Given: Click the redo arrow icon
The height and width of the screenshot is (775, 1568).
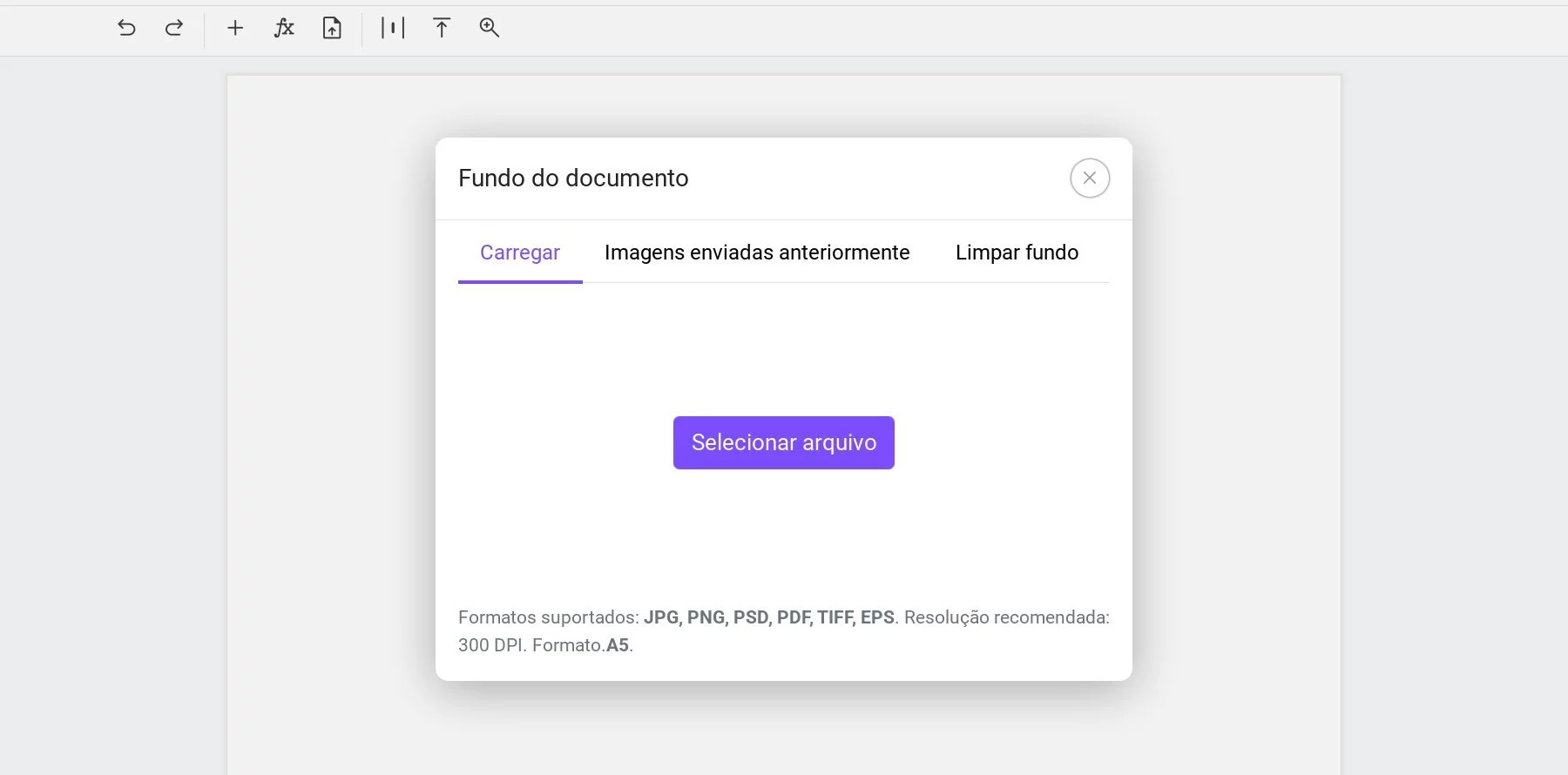Looking at the screenshot, I should pos(174,28).
